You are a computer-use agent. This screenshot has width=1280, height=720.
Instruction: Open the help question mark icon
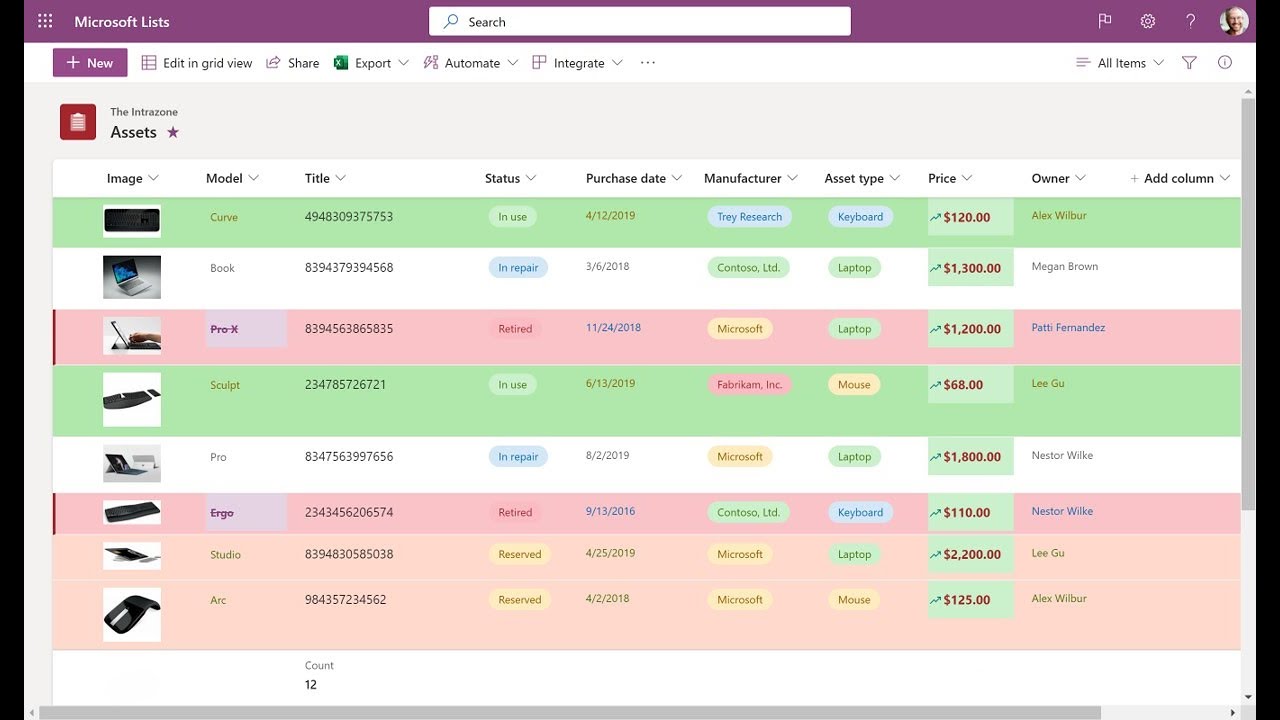tap(1191, 21)
